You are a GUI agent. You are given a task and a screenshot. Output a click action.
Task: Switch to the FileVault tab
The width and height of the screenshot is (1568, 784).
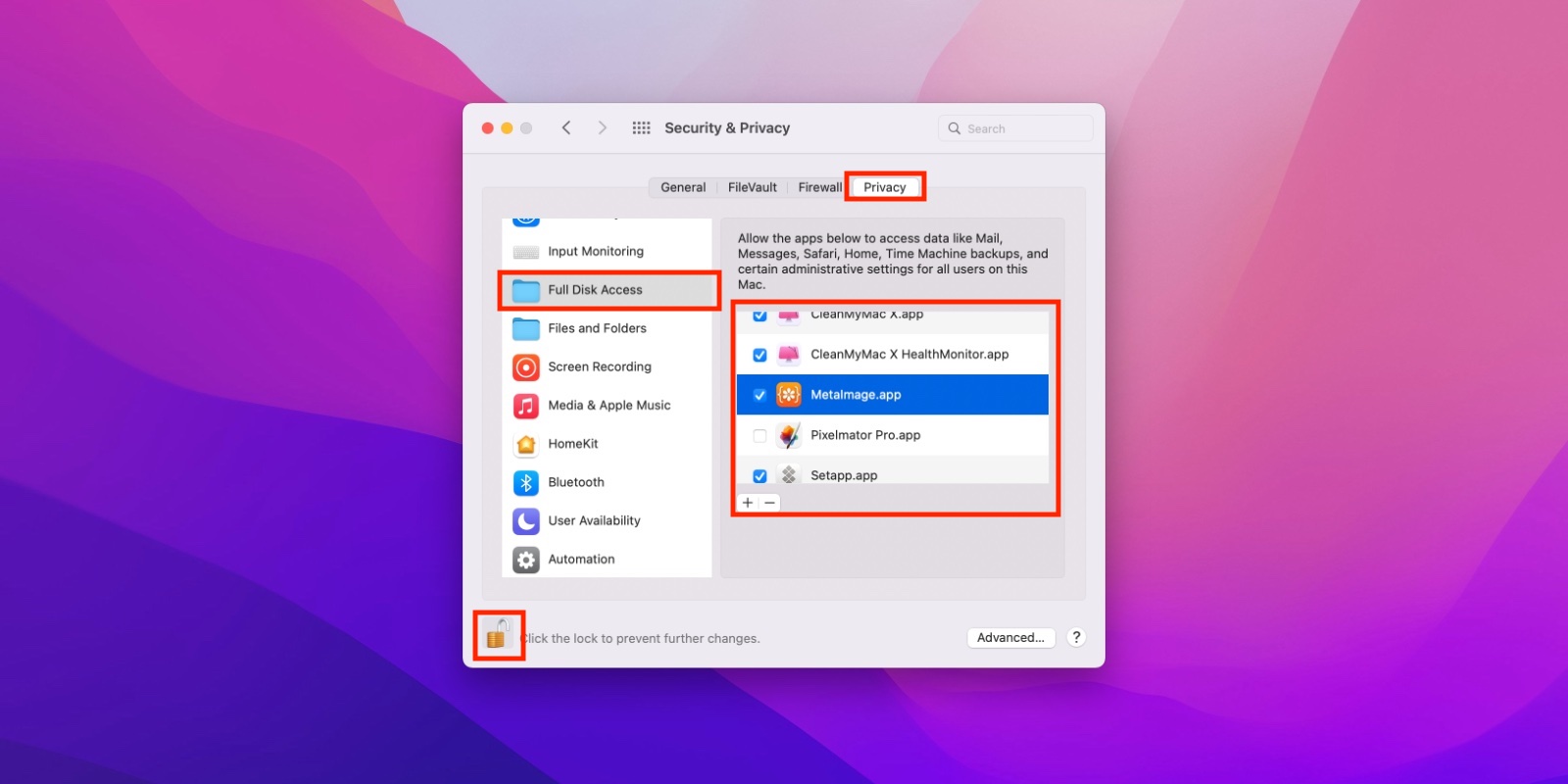pyautogui.click(x=753, y=187)
